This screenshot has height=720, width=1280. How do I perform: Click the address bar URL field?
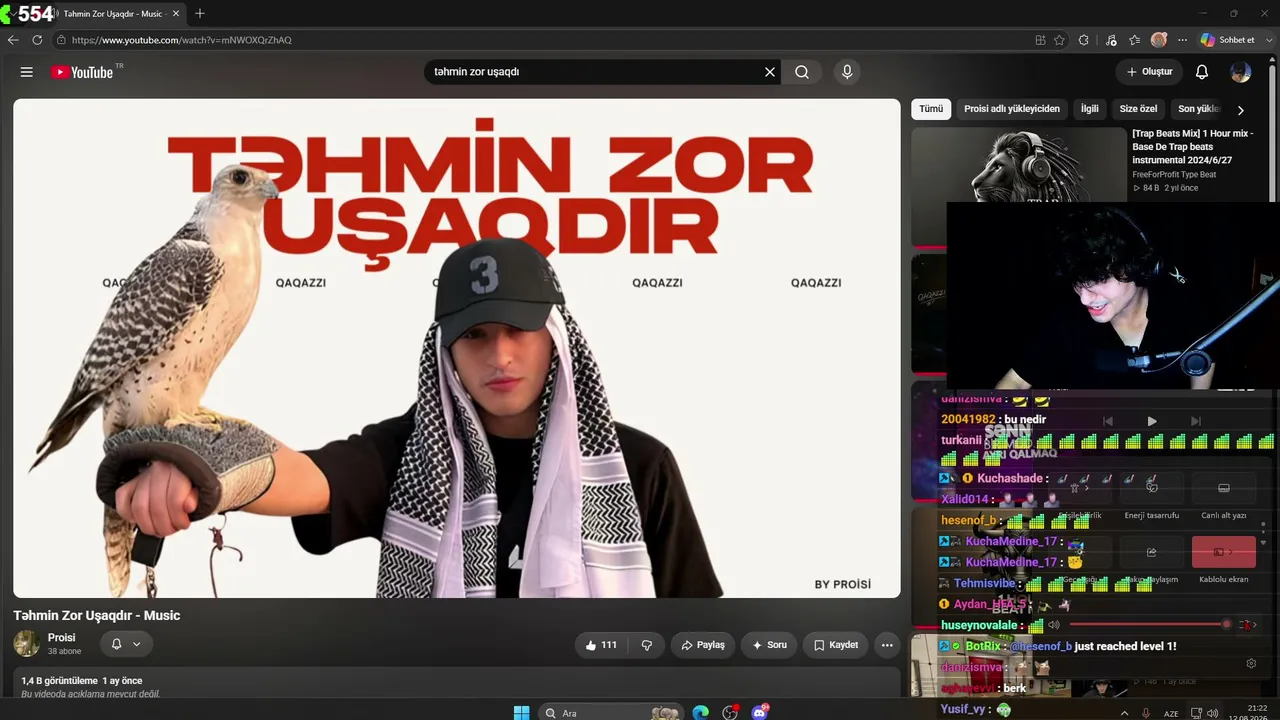click(x=540, y=40)
